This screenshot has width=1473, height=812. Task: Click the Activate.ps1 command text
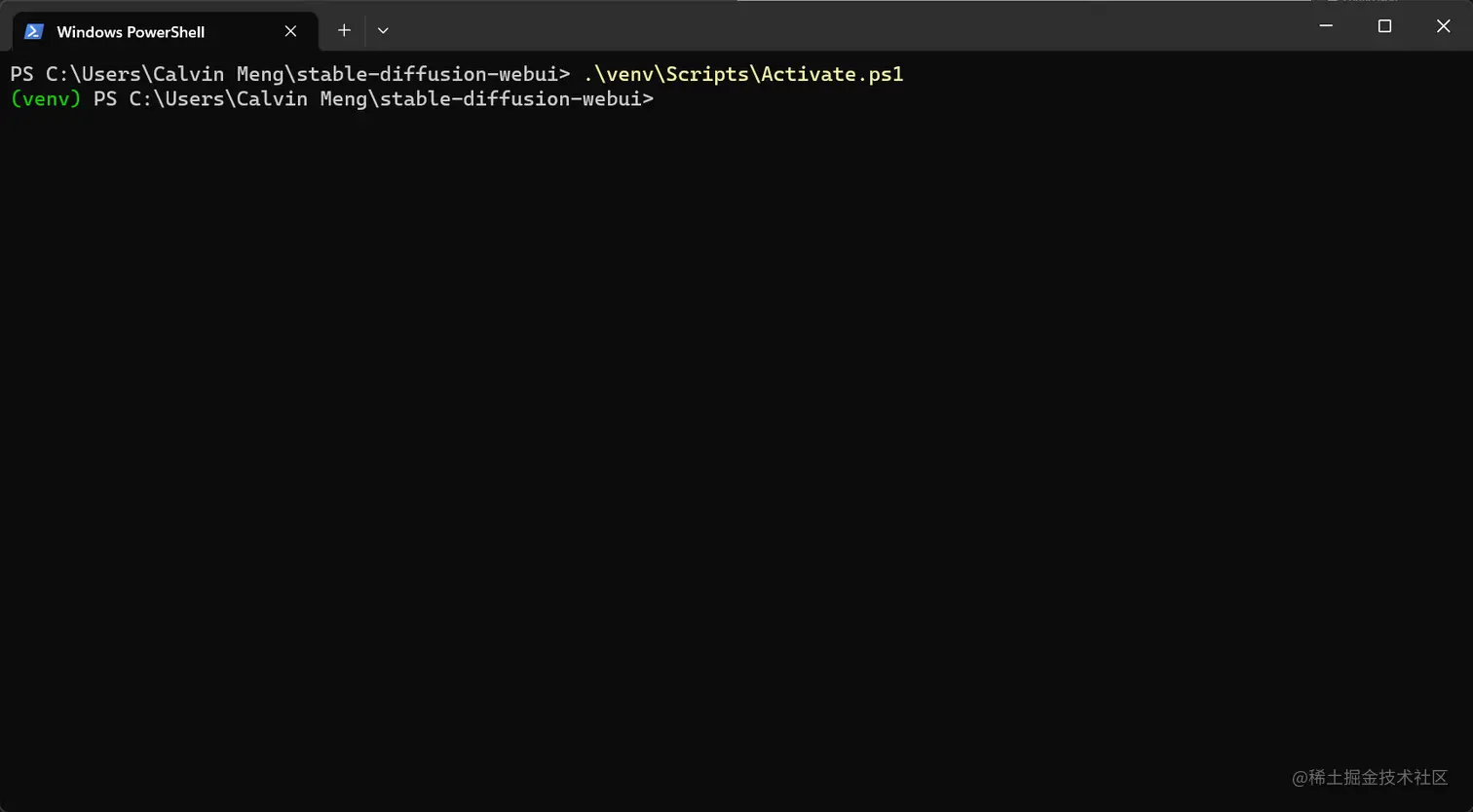coord(743,74)
